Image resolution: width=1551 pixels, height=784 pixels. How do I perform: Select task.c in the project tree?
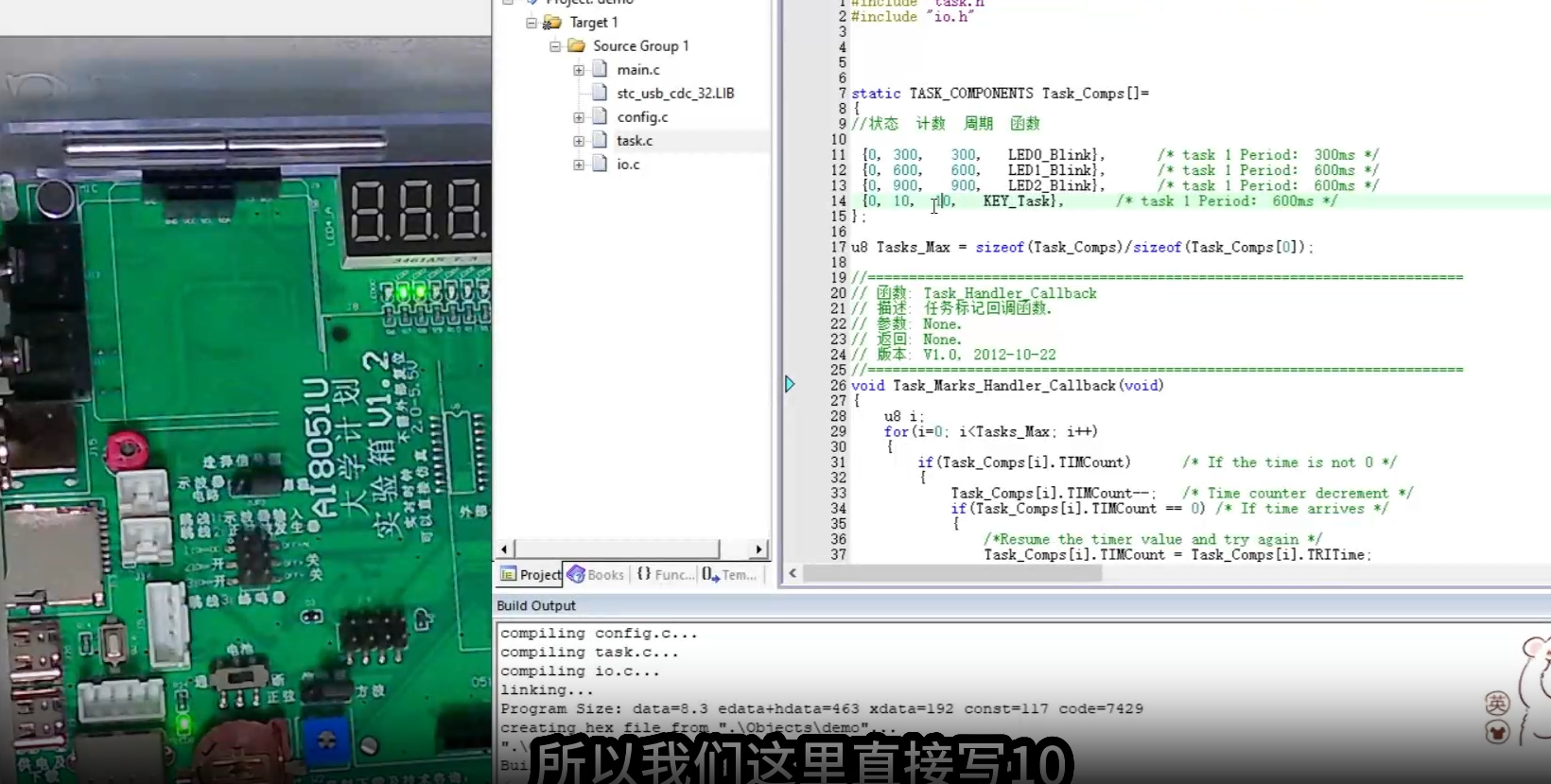pos(635,141)
